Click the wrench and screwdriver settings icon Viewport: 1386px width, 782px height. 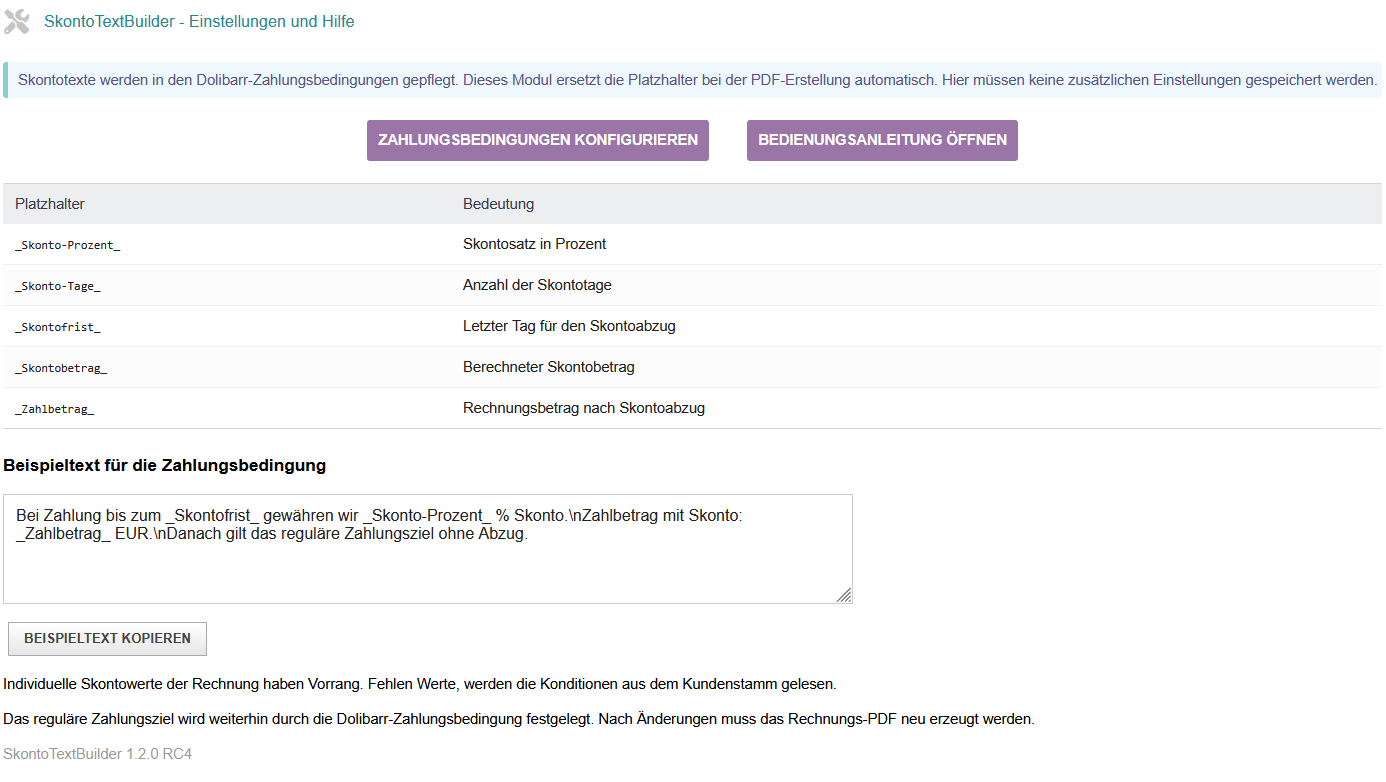pos(17,21)
